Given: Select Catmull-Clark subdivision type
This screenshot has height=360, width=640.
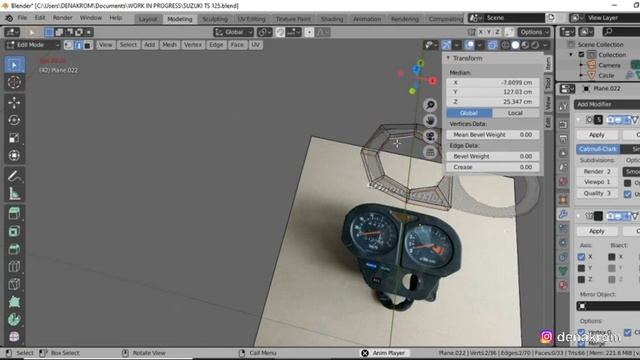Looking at the screenshot, I should click(598, 149).
